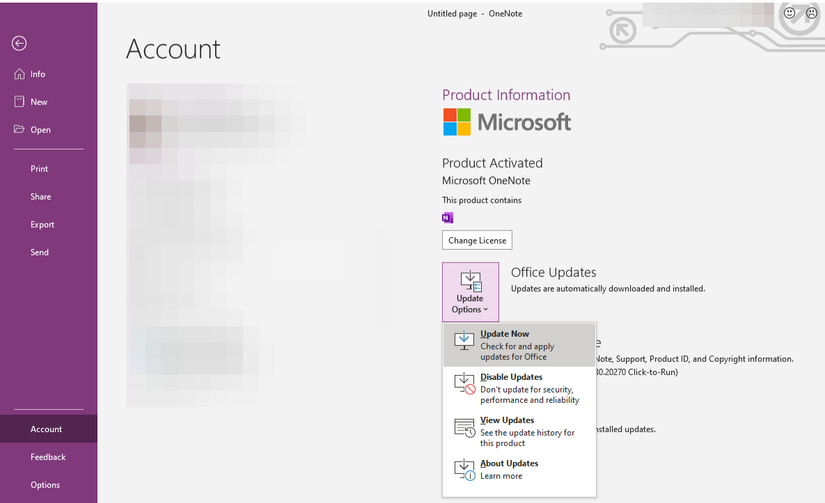The width and height of the screenshot is (825, 503).
Task: Go to the Export section
Action: pyautogui.click(x=42, y=225)
